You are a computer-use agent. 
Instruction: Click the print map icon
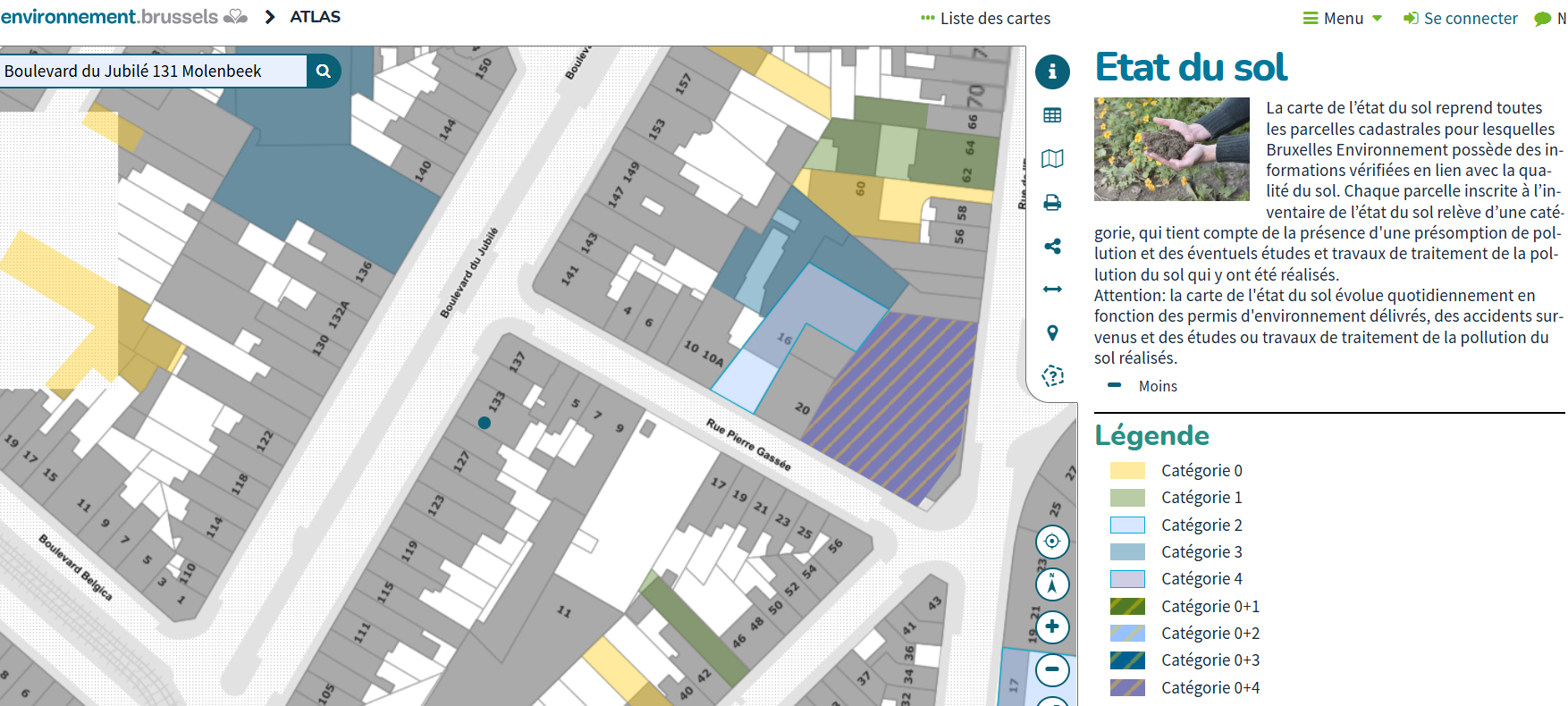pyautogui.click(x=1052, y=203)
